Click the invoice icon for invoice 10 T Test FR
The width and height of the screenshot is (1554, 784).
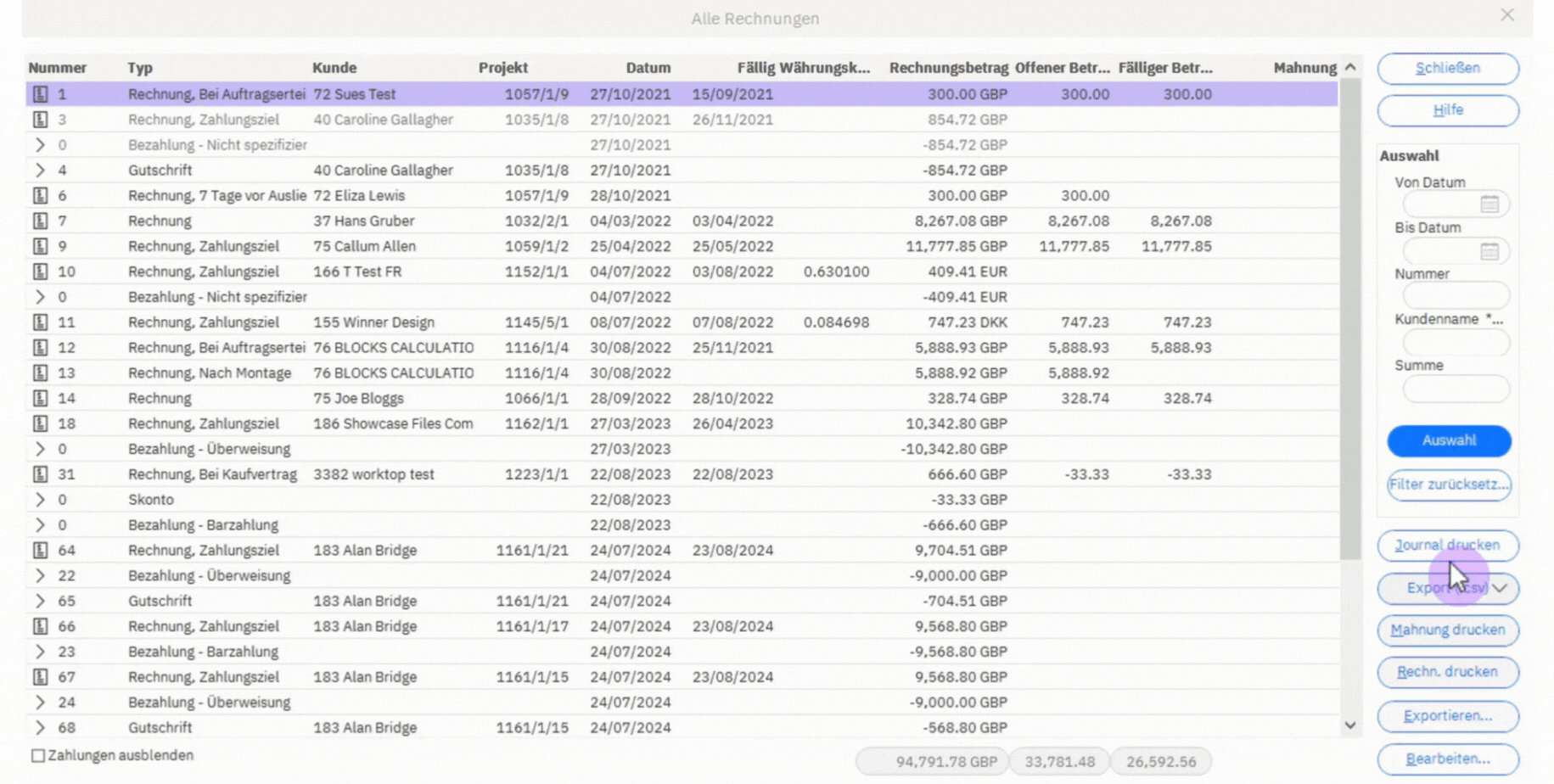[x=39, y=272]
